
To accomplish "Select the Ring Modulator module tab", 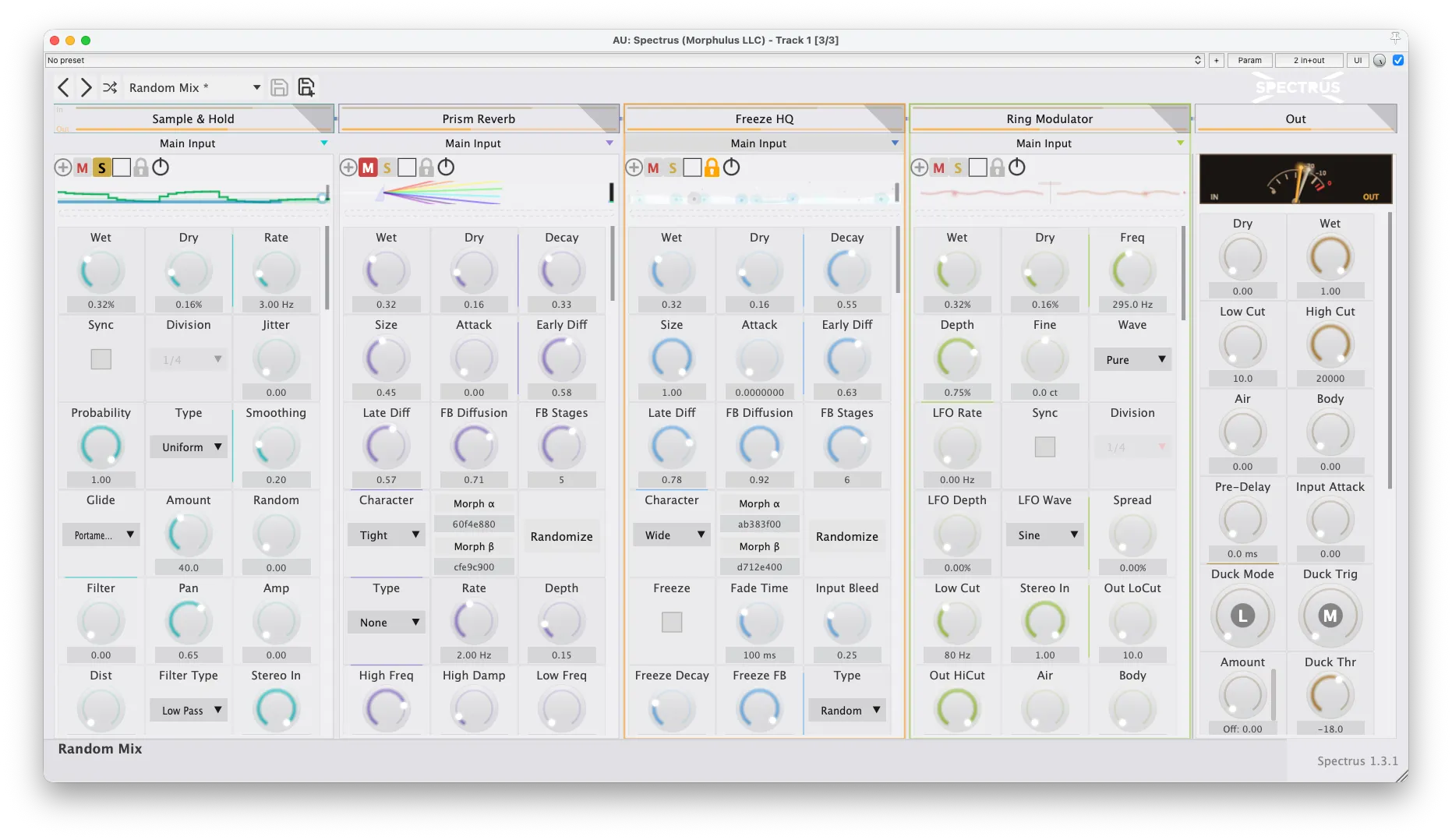I will [x=1049, y=119].
